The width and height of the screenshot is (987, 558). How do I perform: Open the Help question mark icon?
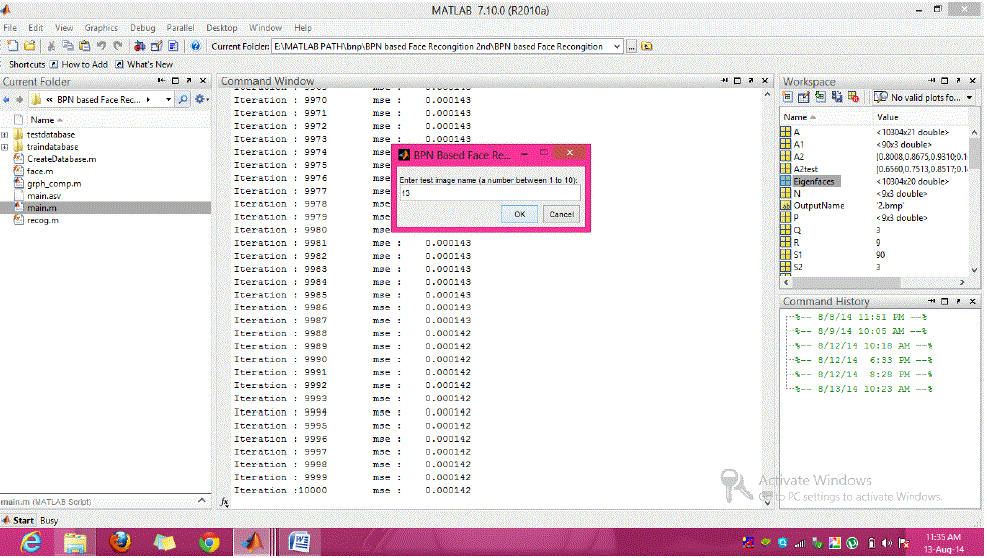click(195, 46)
